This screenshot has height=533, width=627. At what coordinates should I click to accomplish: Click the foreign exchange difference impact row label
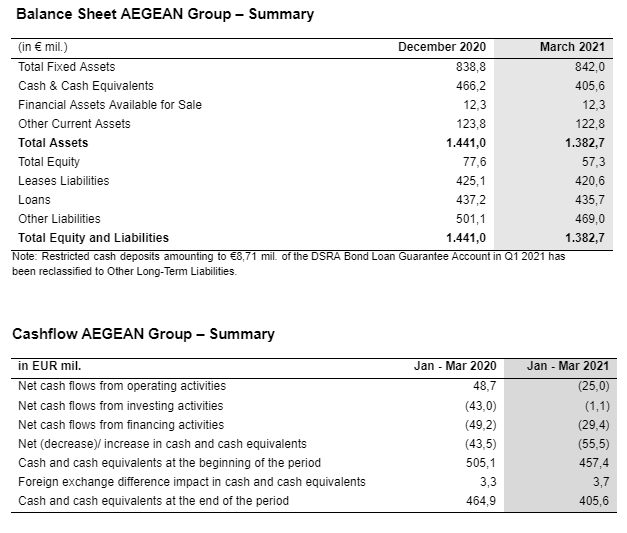(192, 482)
